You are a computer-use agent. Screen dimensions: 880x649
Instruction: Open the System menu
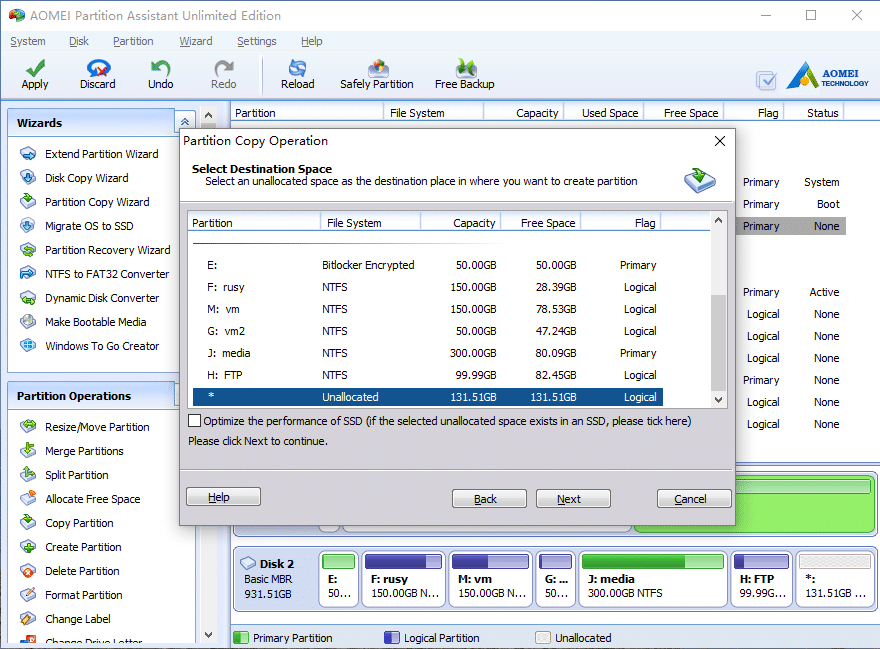(28, 41)
